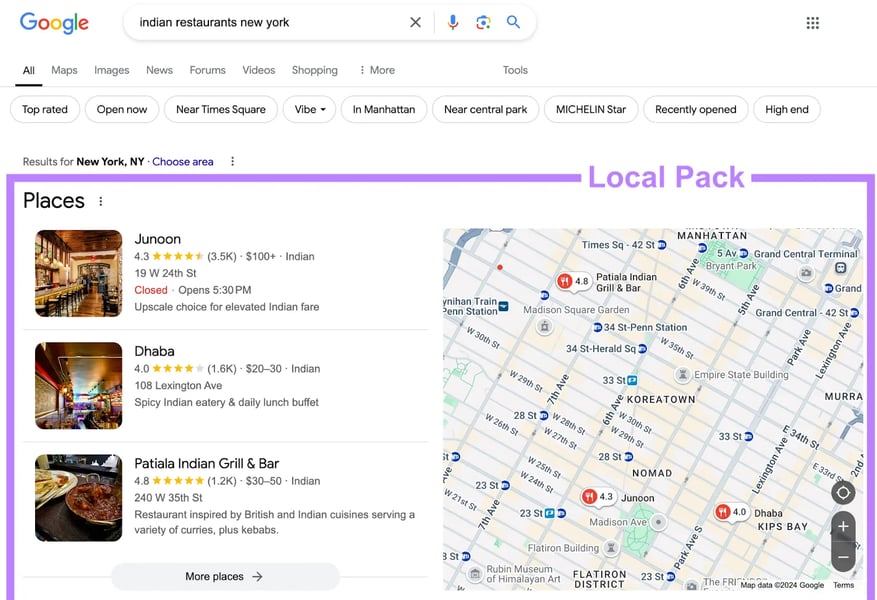
Task: Open the Junoon restaurant listing title
Action: point(158,239)
